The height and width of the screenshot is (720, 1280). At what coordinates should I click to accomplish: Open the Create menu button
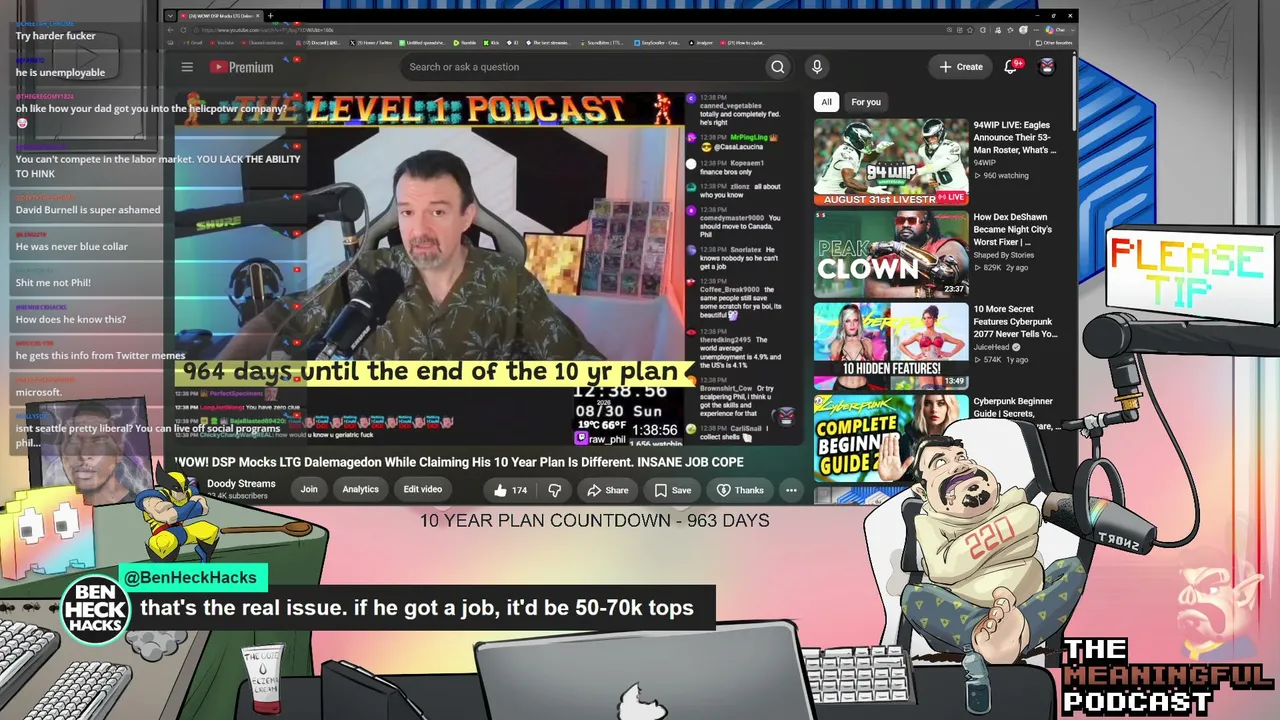coord(961,67)
